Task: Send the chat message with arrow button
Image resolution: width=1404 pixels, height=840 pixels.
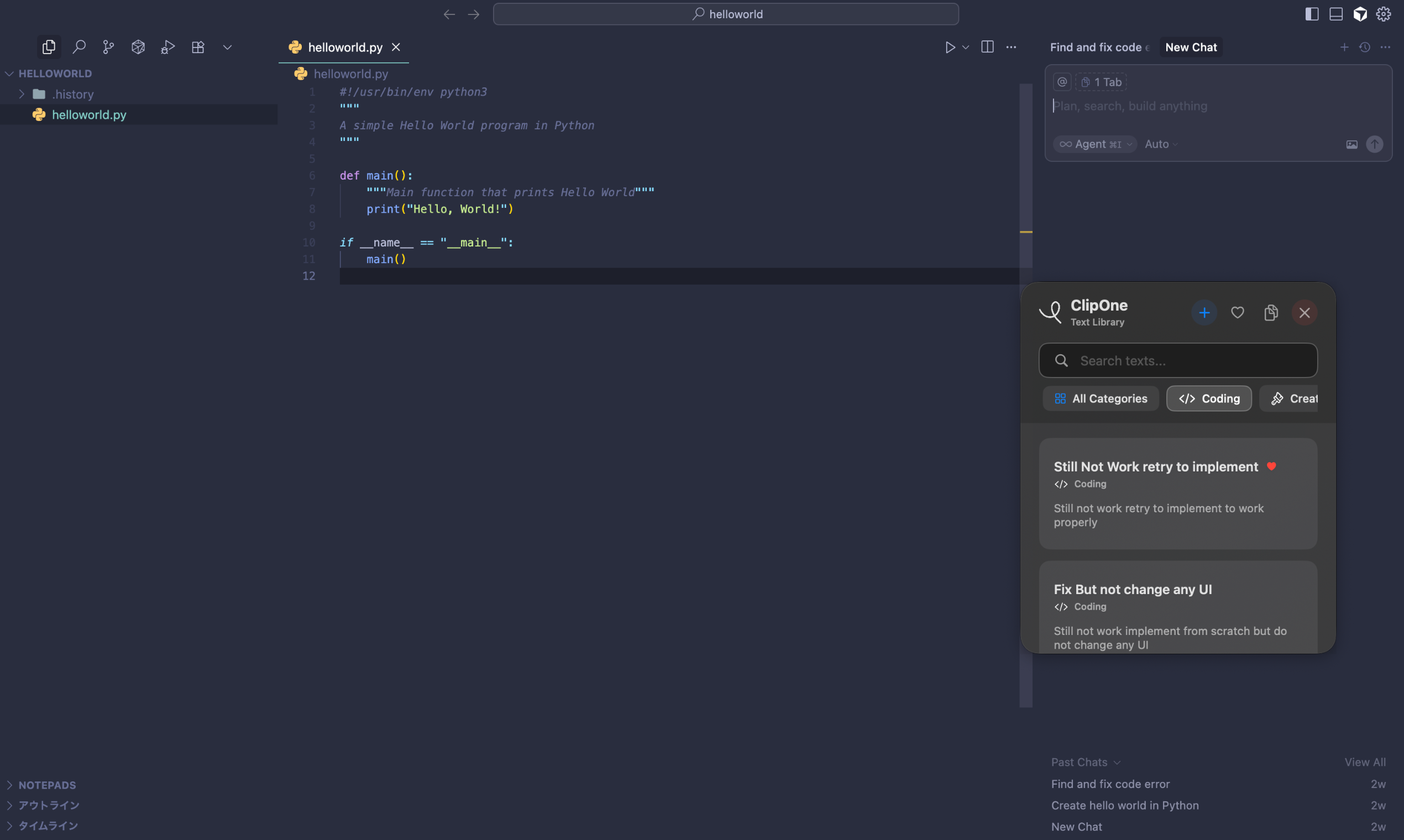Action: click(x=1374, y=144)
